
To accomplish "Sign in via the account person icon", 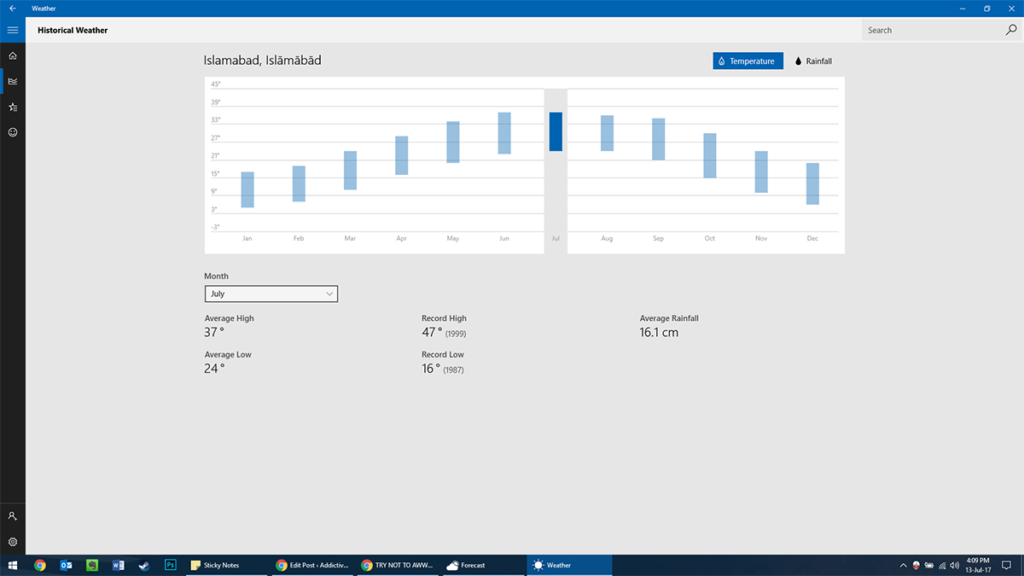I will [x=12, y=515].
